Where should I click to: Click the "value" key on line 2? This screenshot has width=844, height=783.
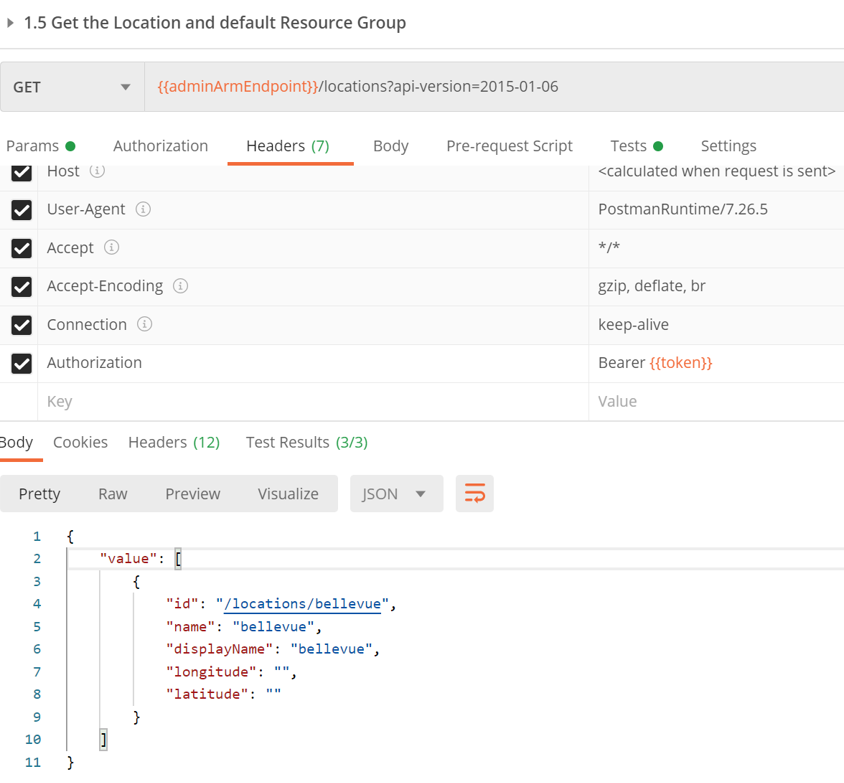tap(128, 559)
